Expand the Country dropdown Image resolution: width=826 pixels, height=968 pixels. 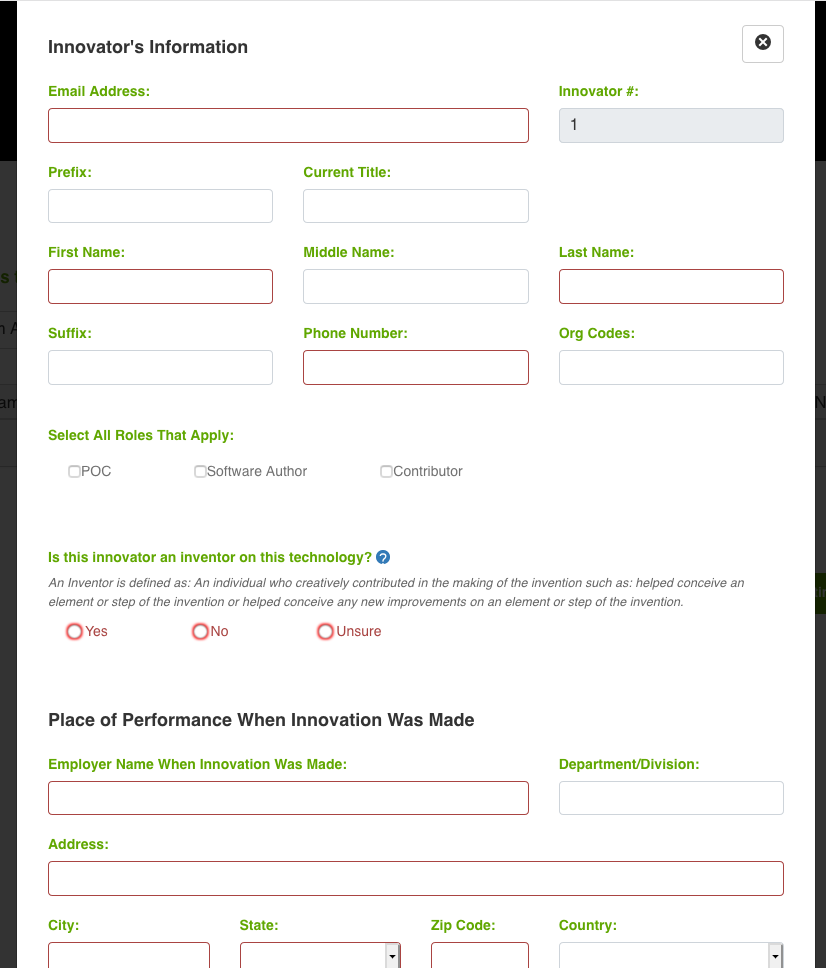(x=670, y=956)
